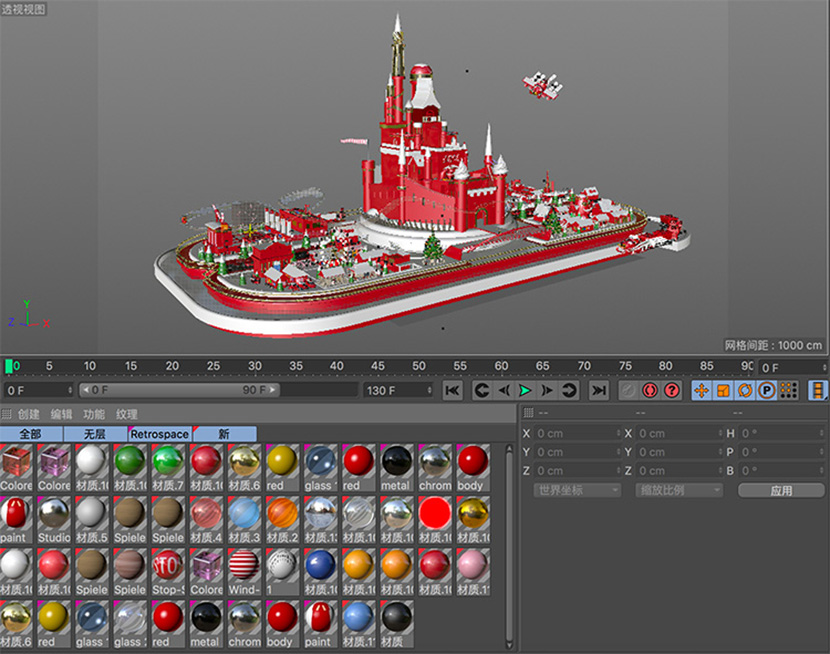Image resolution: width=830 pixels, height=654 pixels.
Task: Click left arrow of the preview range slider
Action: [85, 390]
